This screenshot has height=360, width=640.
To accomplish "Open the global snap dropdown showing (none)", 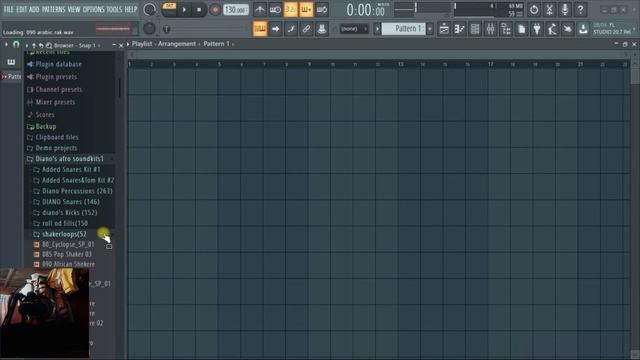I will (x=354, y=29).
